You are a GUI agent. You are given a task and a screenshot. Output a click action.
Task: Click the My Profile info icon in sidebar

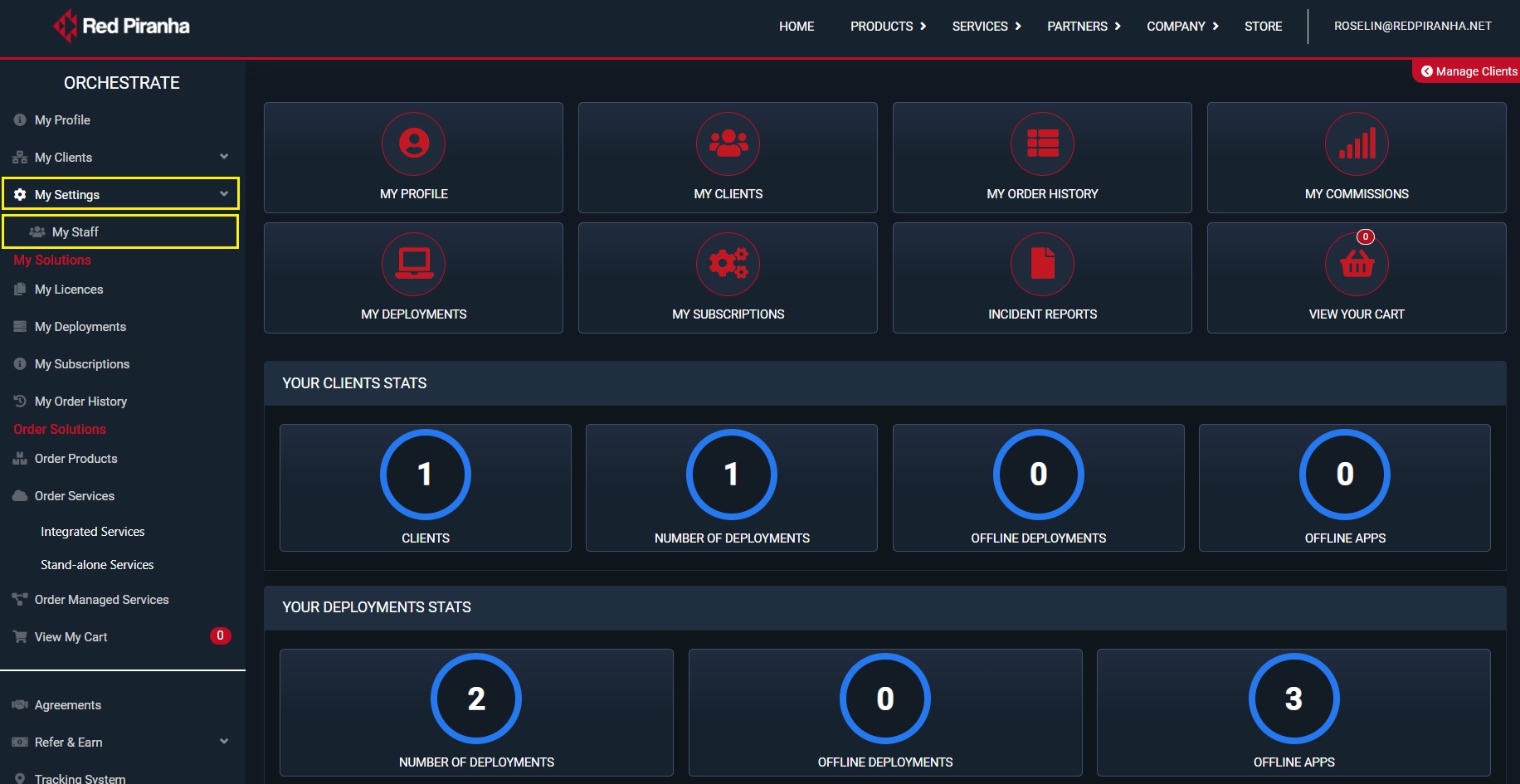[20, 119]
